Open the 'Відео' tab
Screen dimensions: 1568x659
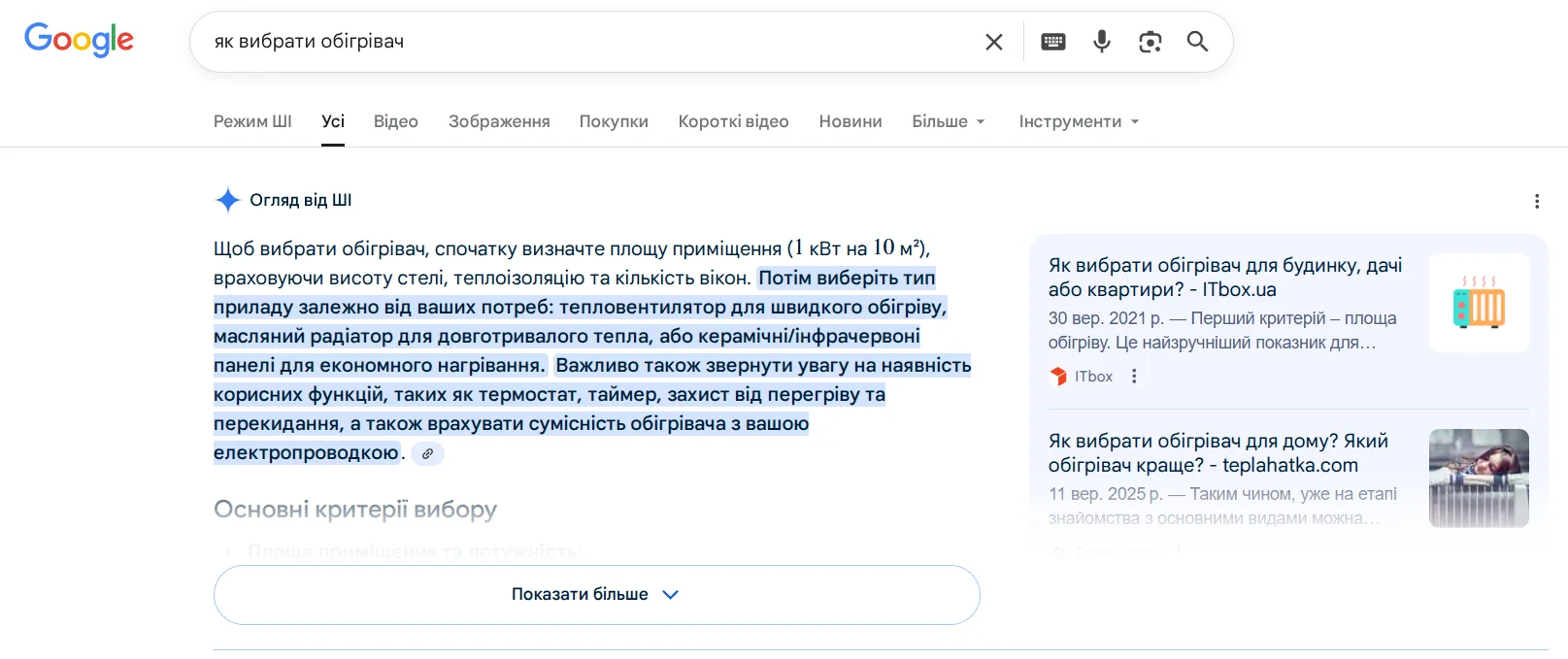coord(396,121)
